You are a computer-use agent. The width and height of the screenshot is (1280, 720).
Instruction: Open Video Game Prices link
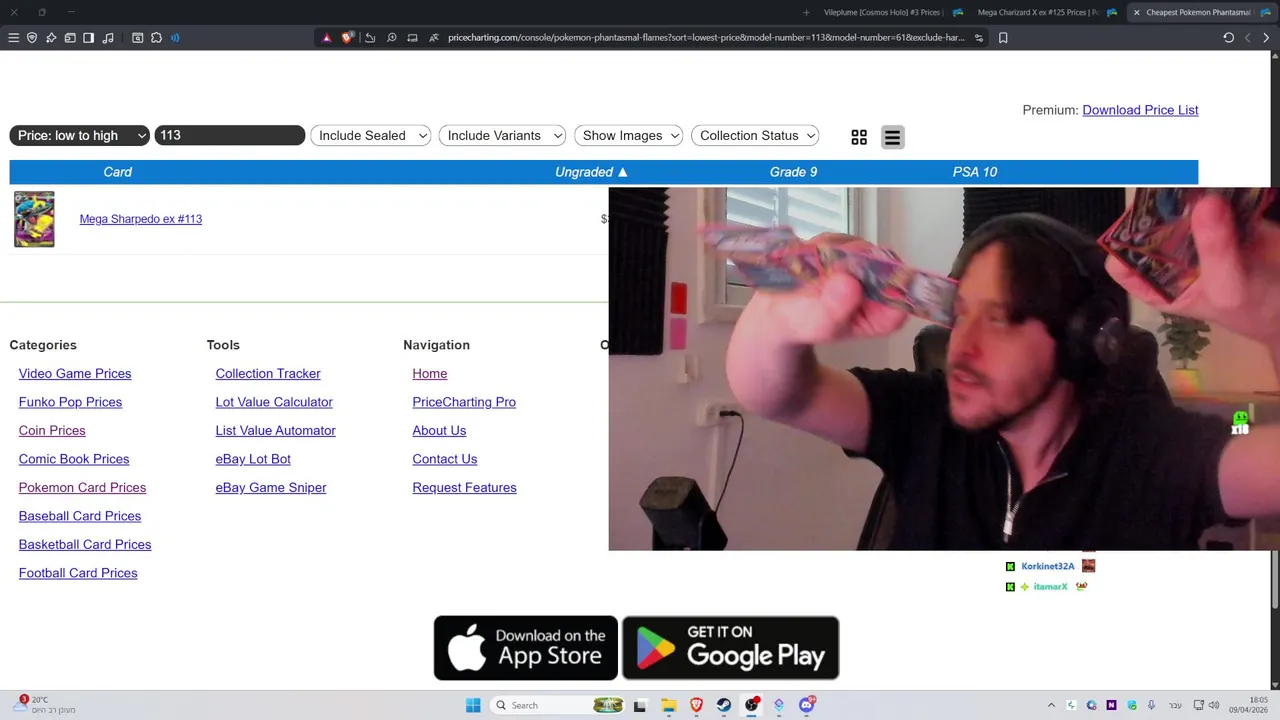75,373
